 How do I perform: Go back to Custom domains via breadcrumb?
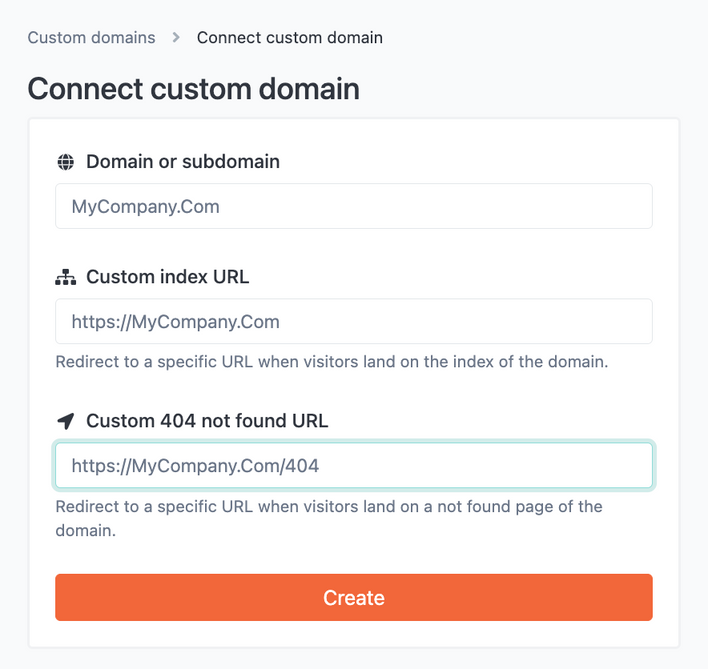(x=91, y=37)
